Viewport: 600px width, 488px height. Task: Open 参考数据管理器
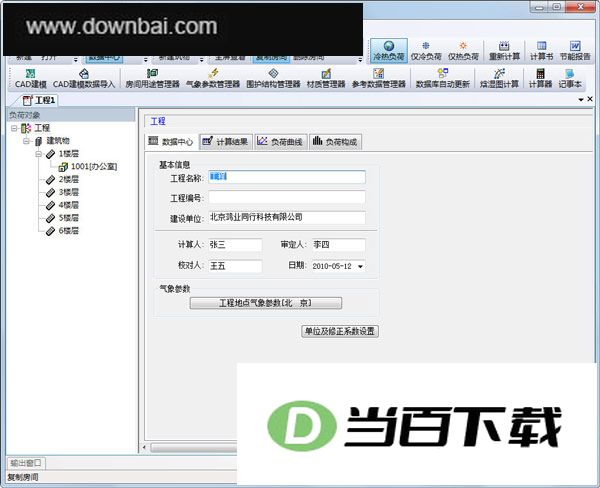378,78
